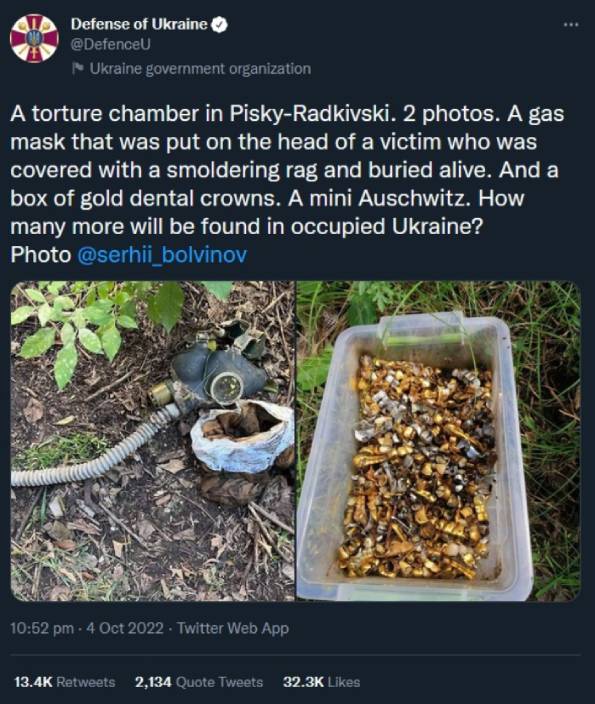
Task: View the 2,134 Quote Tweets list
Action: tap(199, 682)
